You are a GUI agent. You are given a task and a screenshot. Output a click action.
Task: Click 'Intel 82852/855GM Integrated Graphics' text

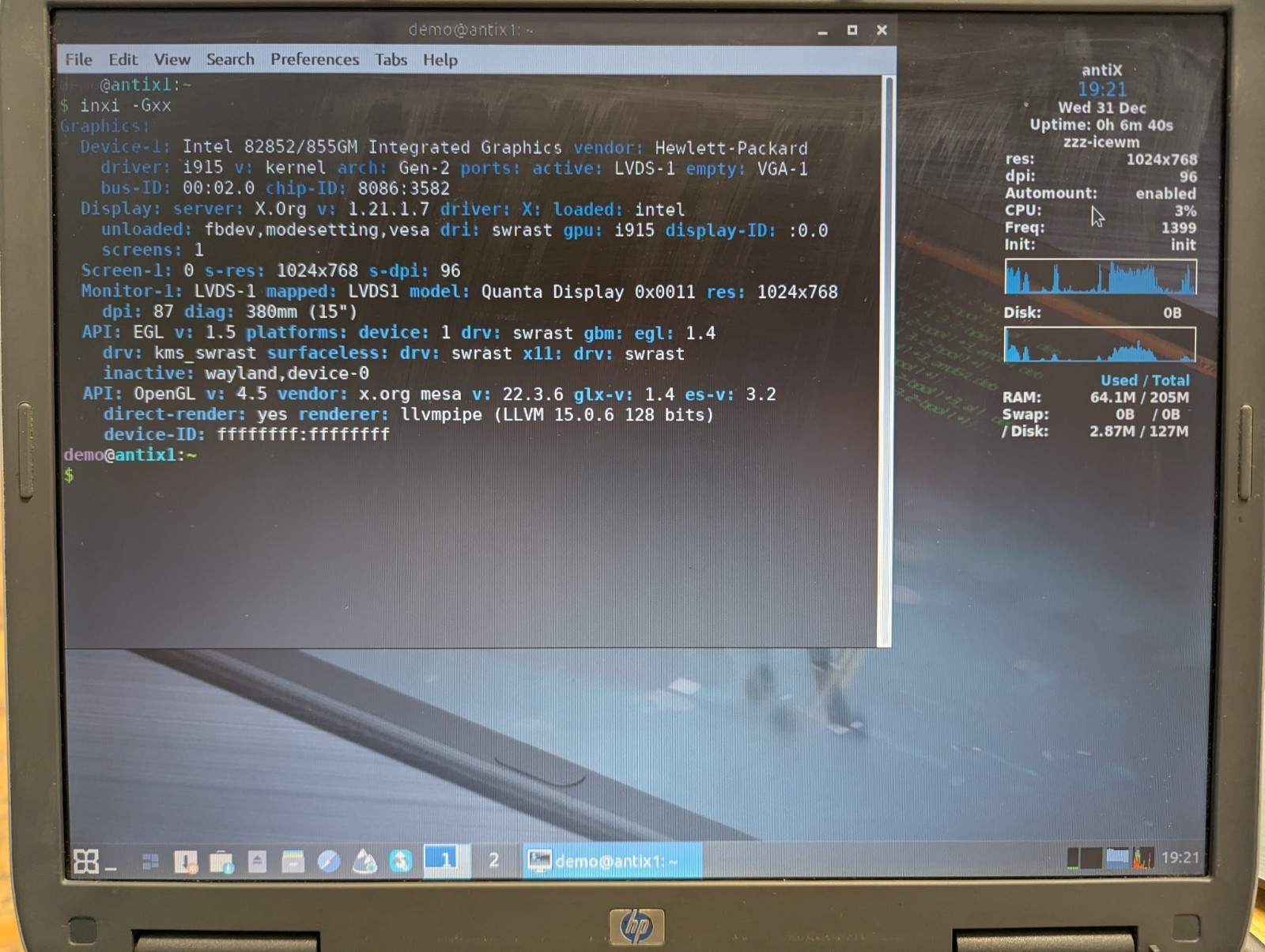pos(372,147)
